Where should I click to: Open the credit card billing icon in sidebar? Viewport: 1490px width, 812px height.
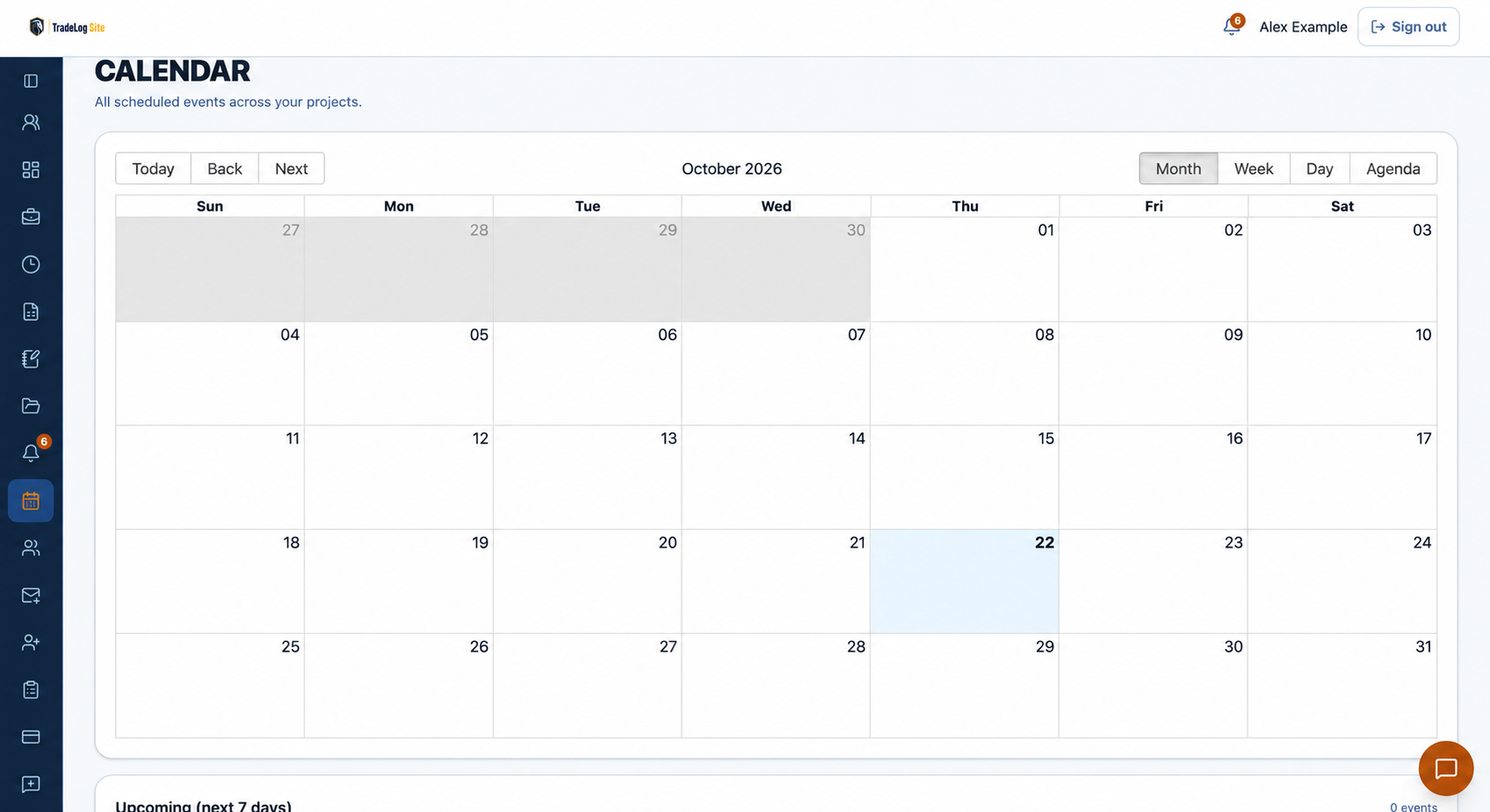[31, 737]
